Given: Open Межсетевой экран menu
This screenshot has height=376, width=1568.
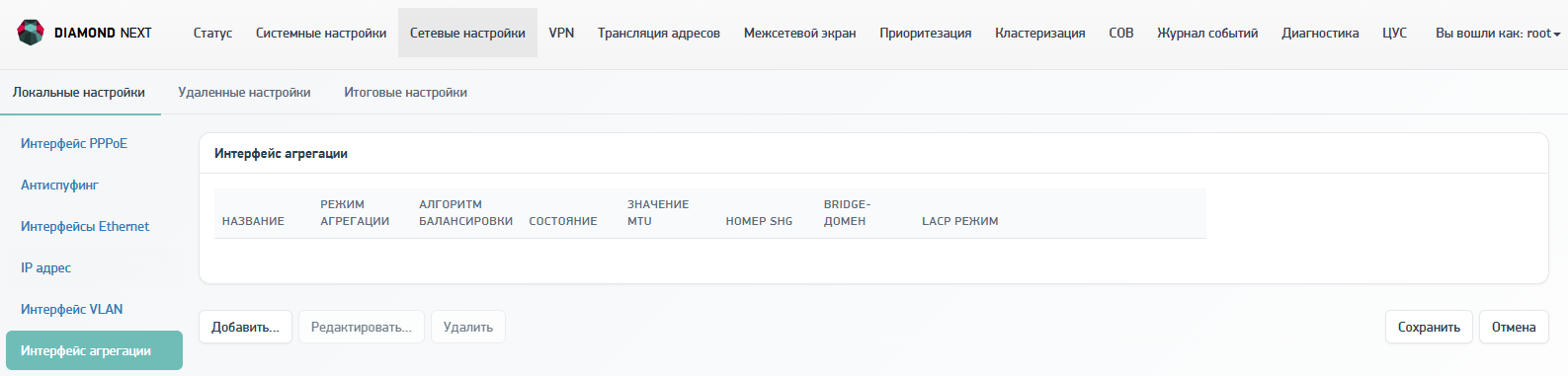Looking at the screenshot, I should (799, 33).
